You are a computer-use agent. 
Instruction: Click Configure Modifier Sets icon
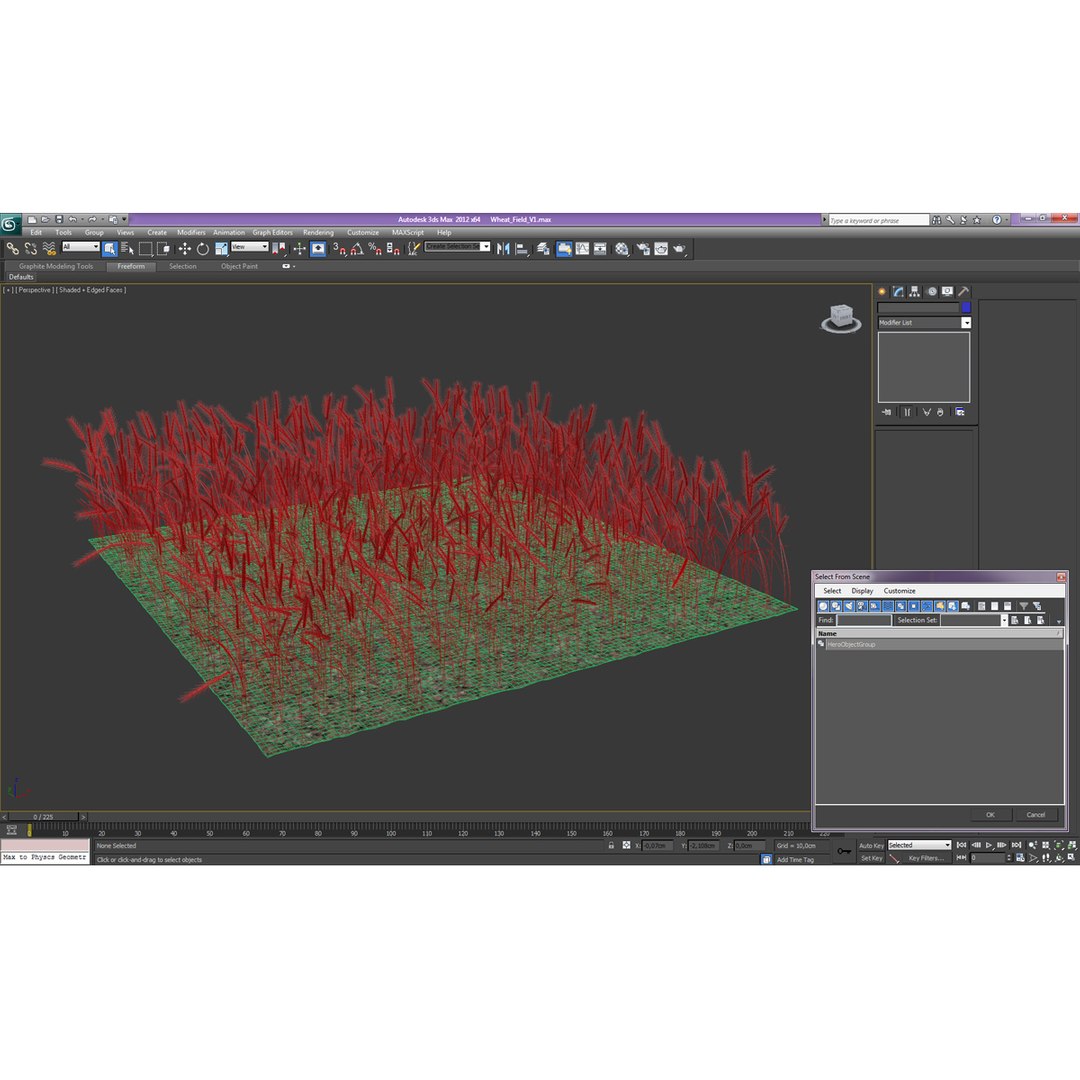coord(959,412)
